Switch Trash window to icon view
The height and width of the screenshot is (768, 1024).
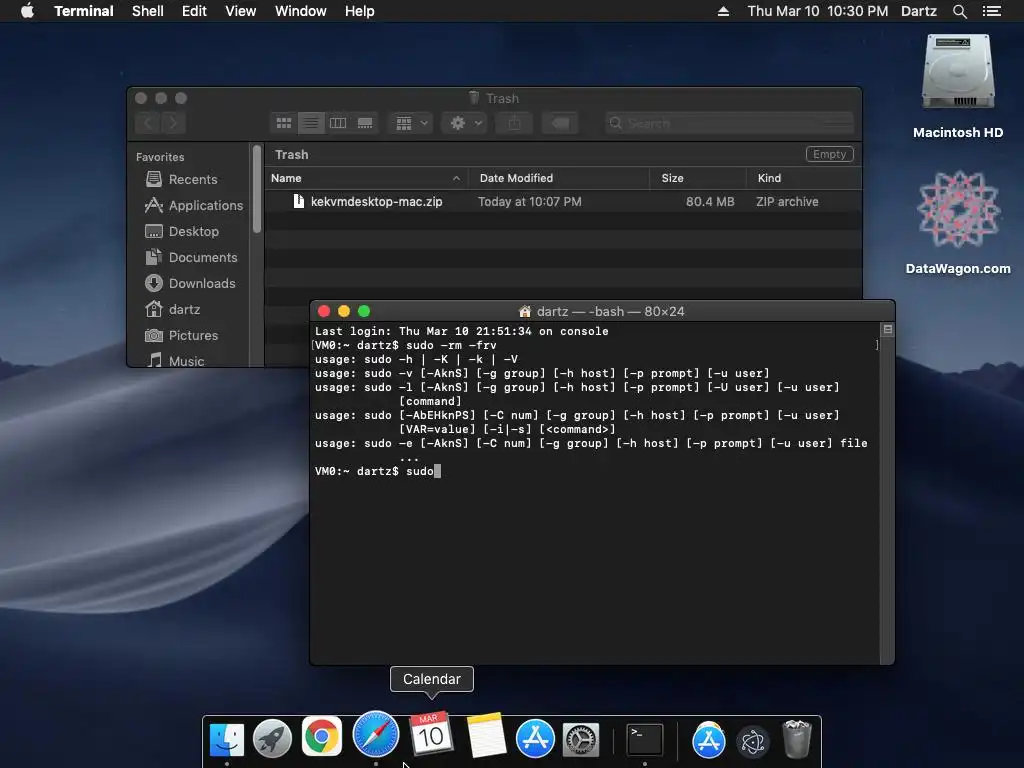tap(283, 123)
